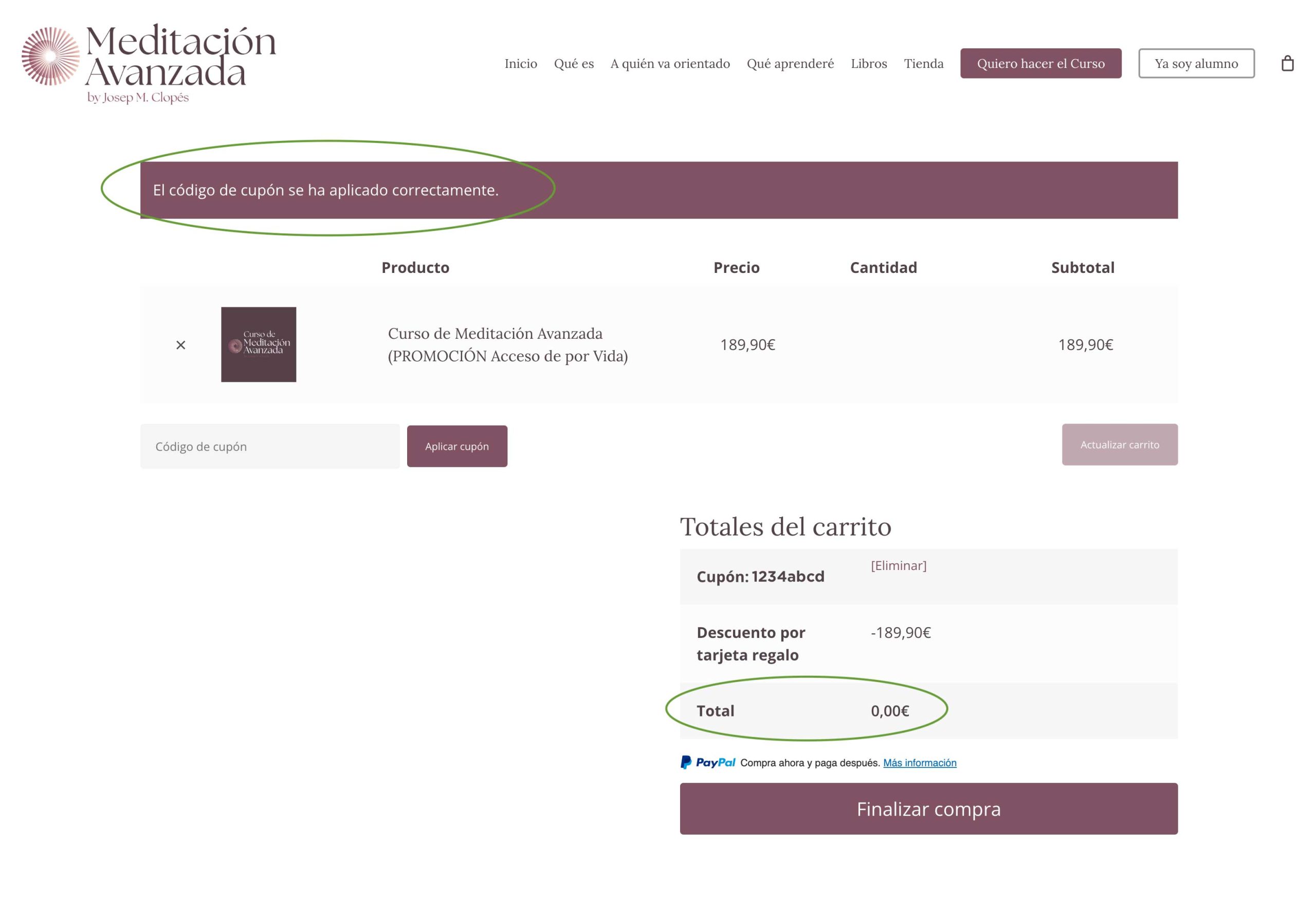Select Libros in the navigation
This screenshot has height=900, width=1316.
tap(869, 63)
